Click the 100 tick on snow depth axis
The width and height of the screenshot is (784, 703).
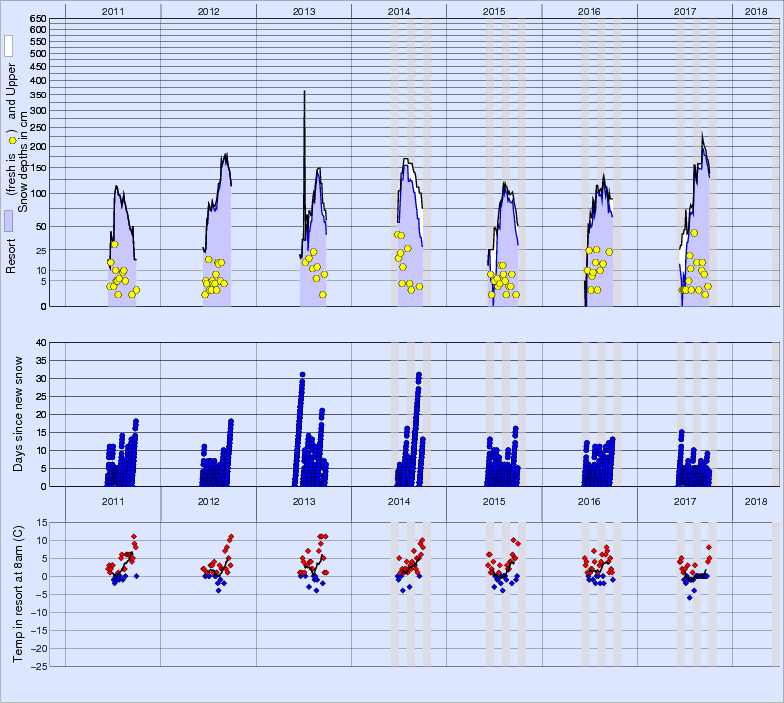38,194
